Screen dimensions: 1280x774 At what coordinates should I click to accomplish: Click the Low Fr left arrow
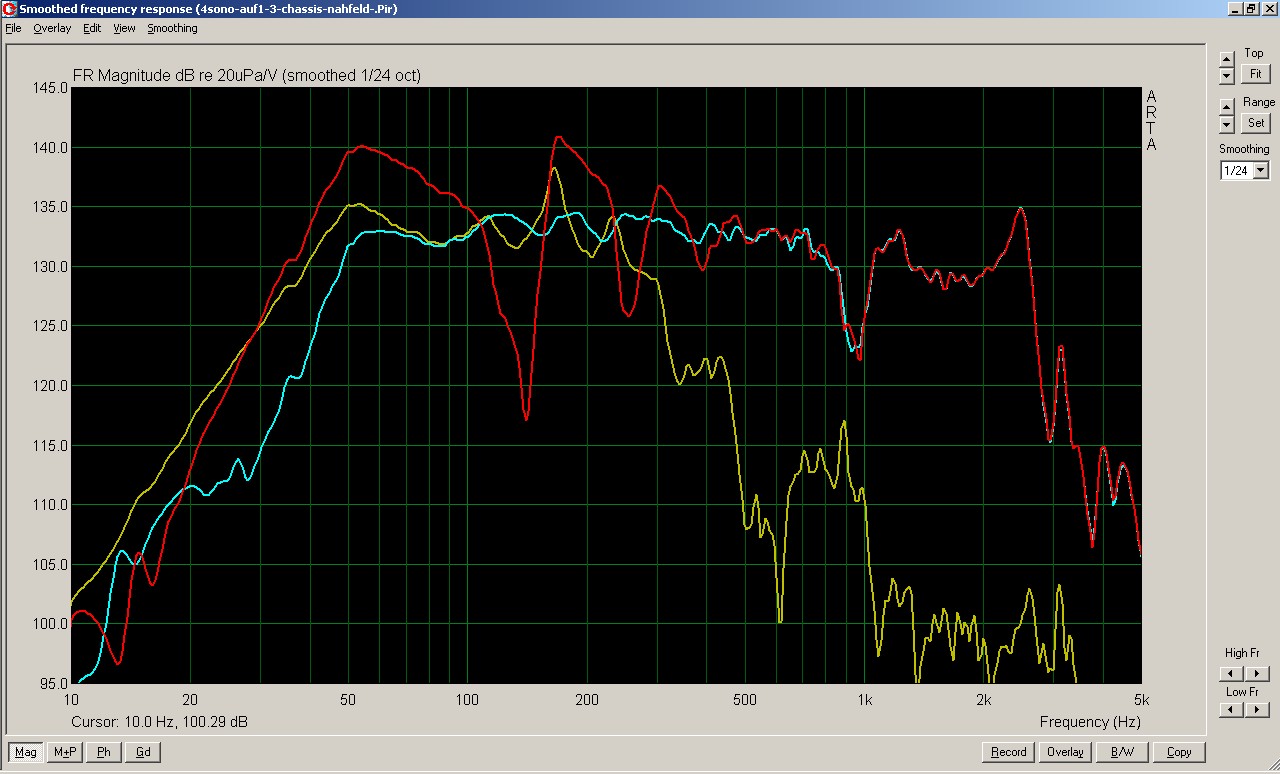coord(1231,709)
